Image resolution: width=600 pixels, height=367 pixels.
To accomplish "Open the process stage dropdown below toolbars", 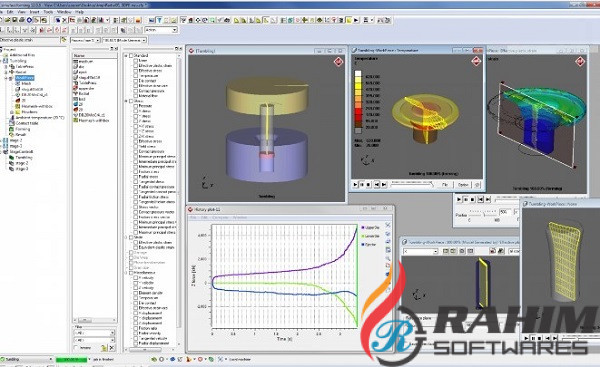I will pyautogui.click(x=85, y=40).
